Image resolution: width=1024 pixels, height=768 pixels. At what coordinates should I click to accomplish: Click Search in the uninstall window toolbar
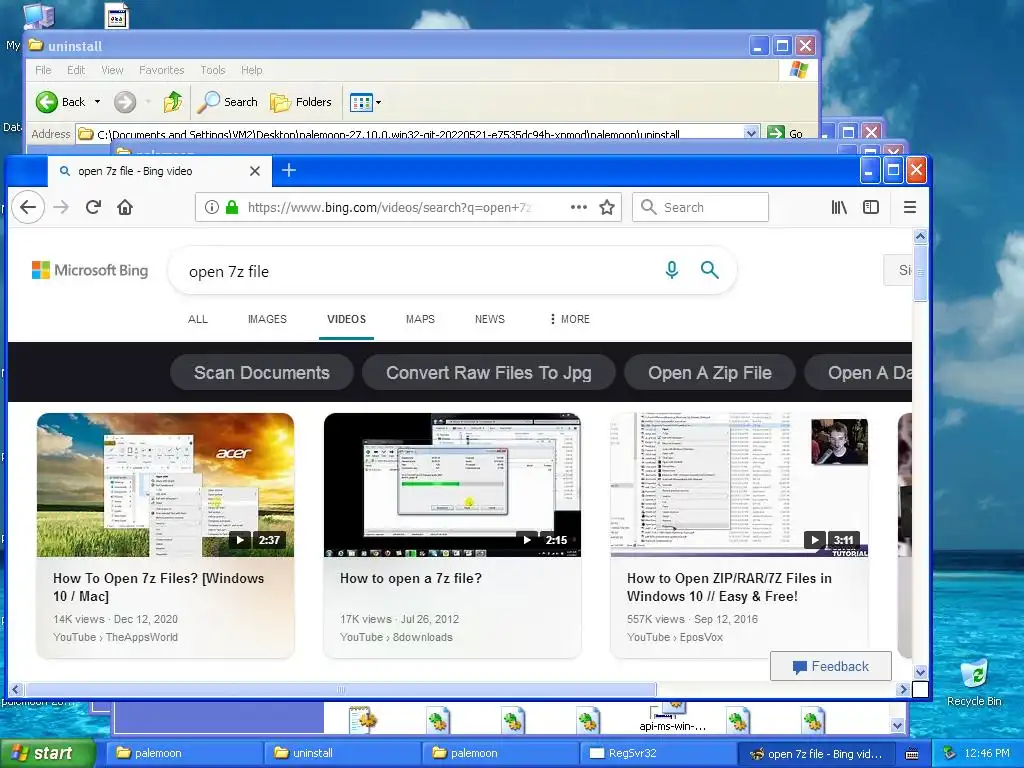coord(228,102)
